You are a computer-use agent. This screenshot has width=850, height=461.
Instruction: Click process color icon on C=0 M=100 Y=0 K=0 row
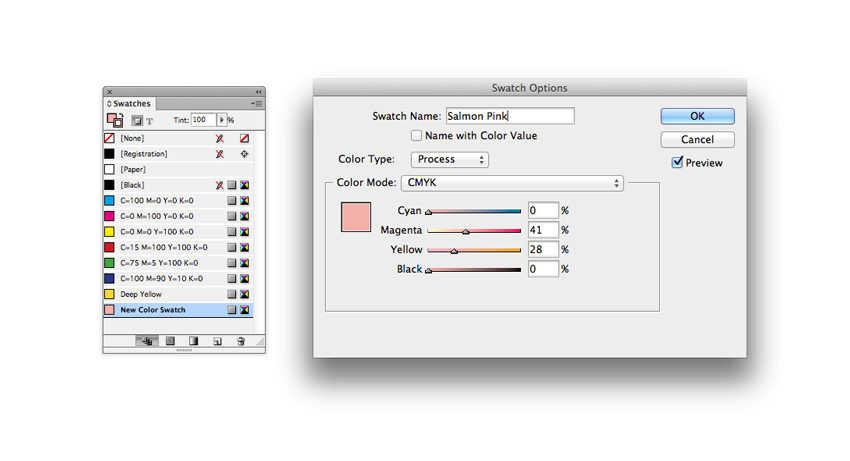(x=231, y=216)
